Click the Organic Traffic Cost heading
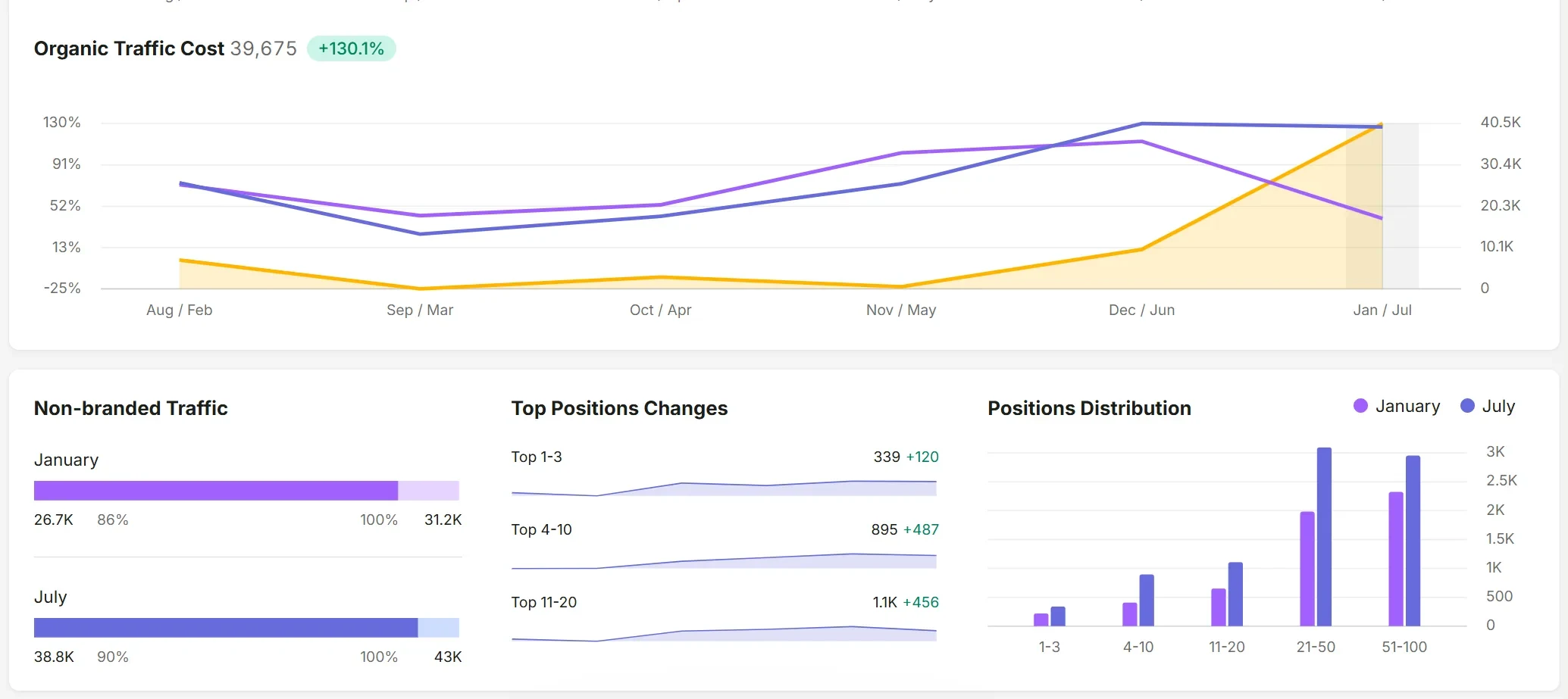This screenshot has width=1568, height=699. click(x=129, y=48)
